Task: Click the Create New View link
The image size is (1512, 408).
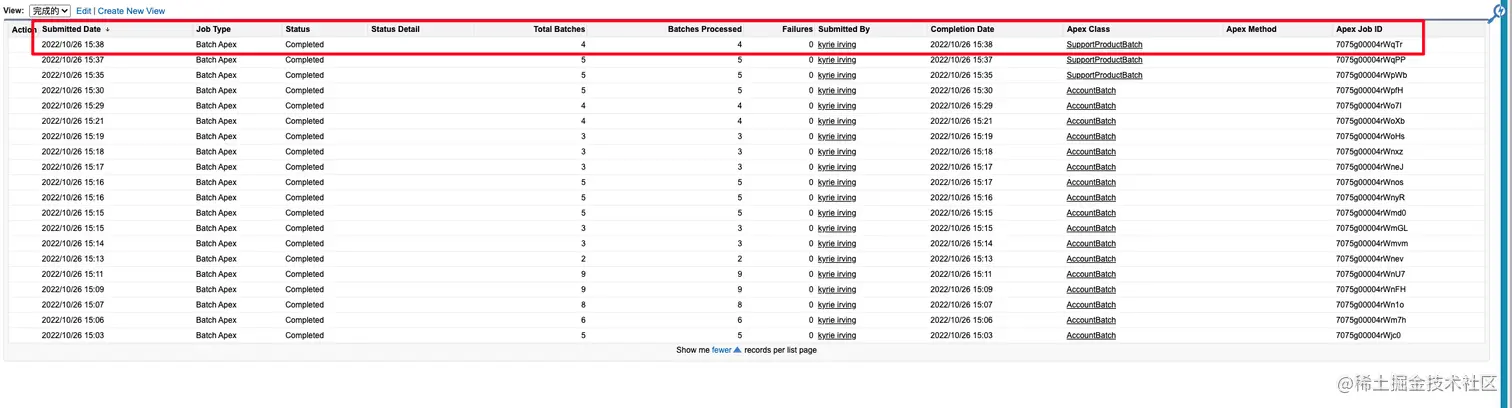Action: tap(131, 11)
